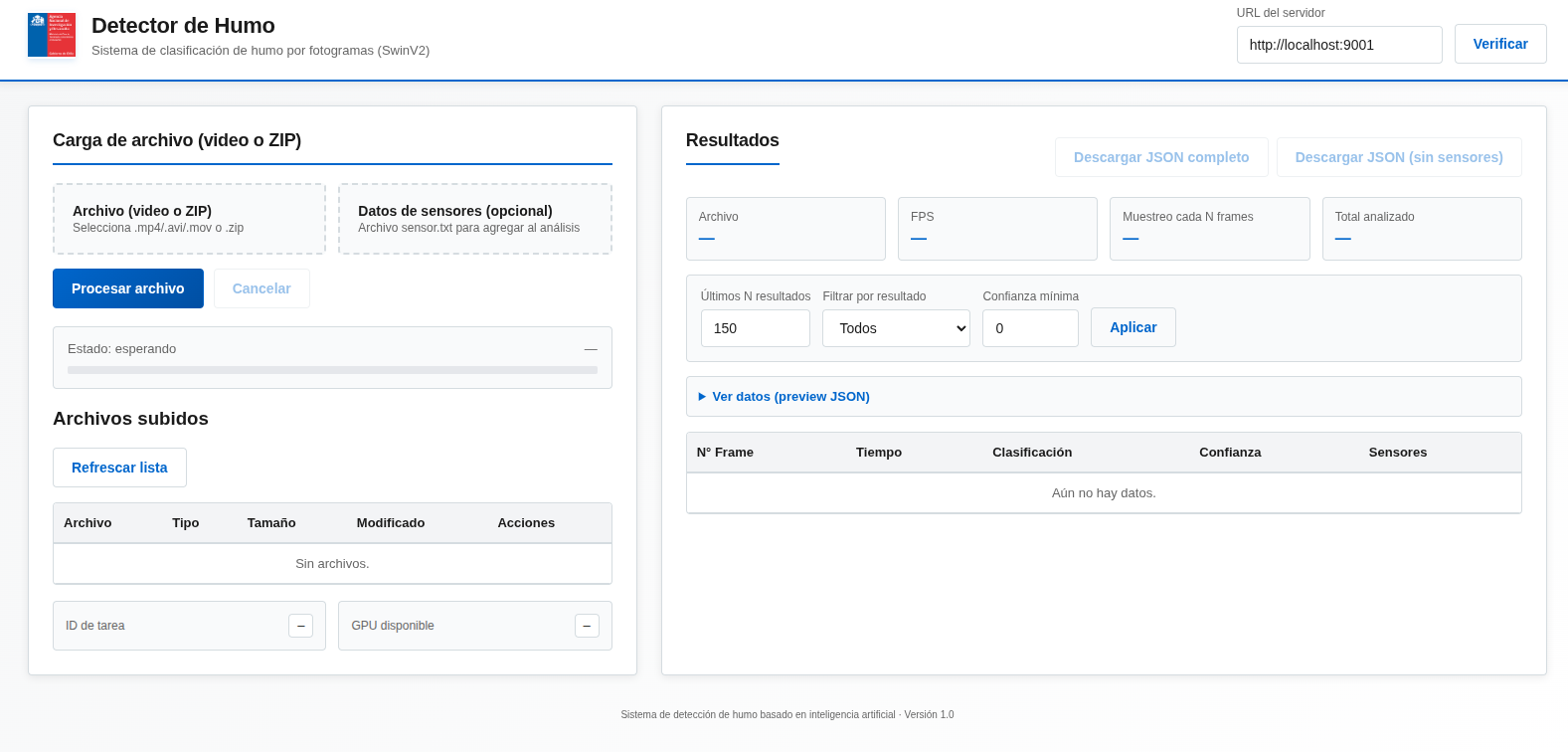Click the agency logo in the header
Viewport: 1568px width, 752px height.
52,35
